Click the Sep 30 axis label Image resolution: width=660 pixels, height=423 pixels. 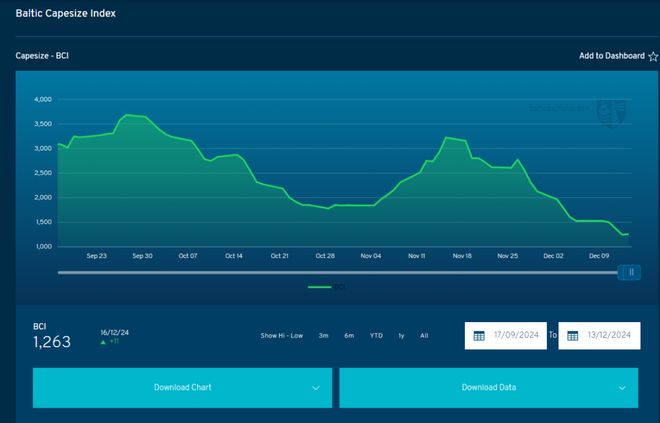[142, 256]
